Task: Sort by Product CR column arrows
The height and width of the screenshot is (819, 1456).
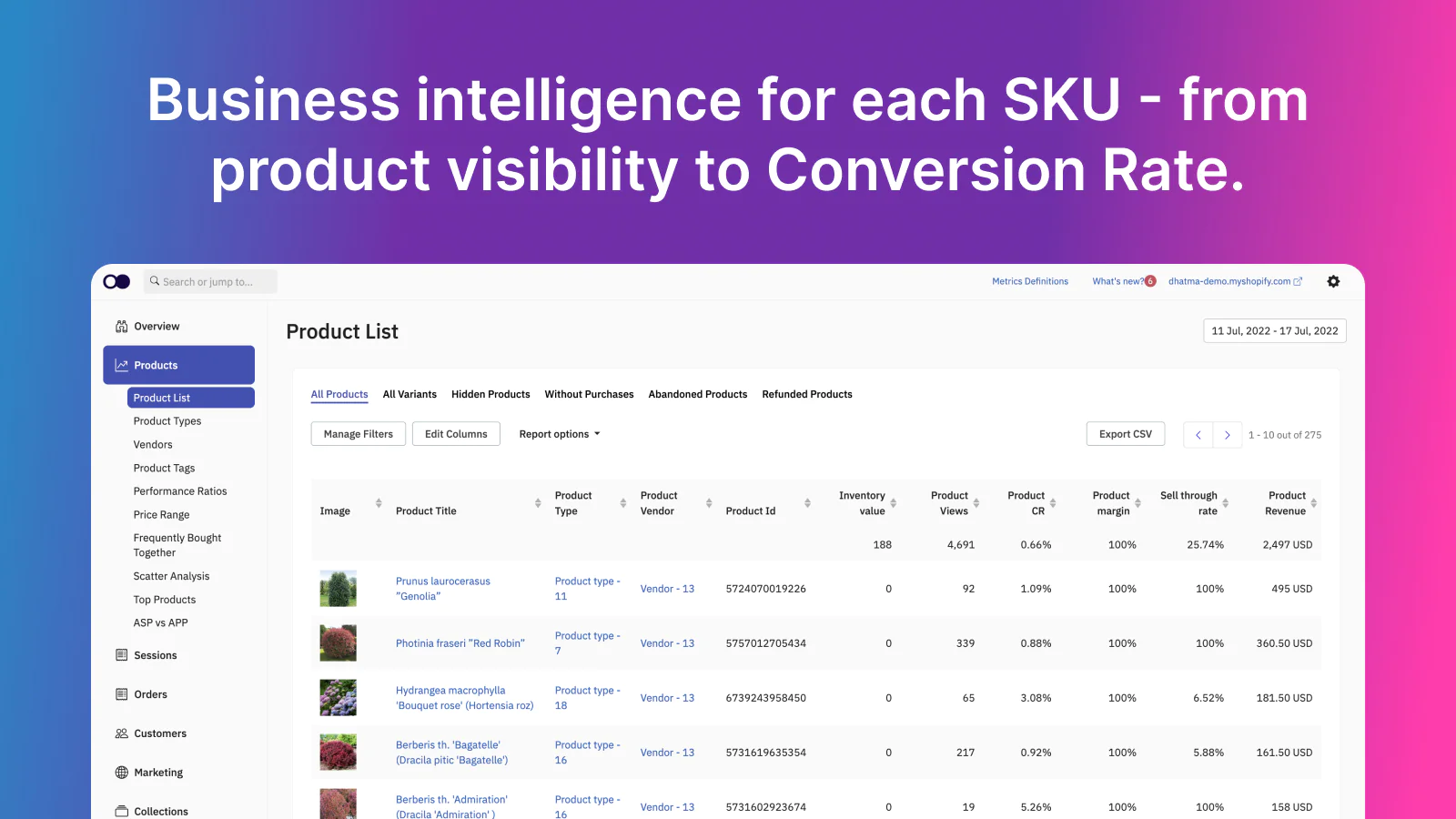Action: point(1053,503)
